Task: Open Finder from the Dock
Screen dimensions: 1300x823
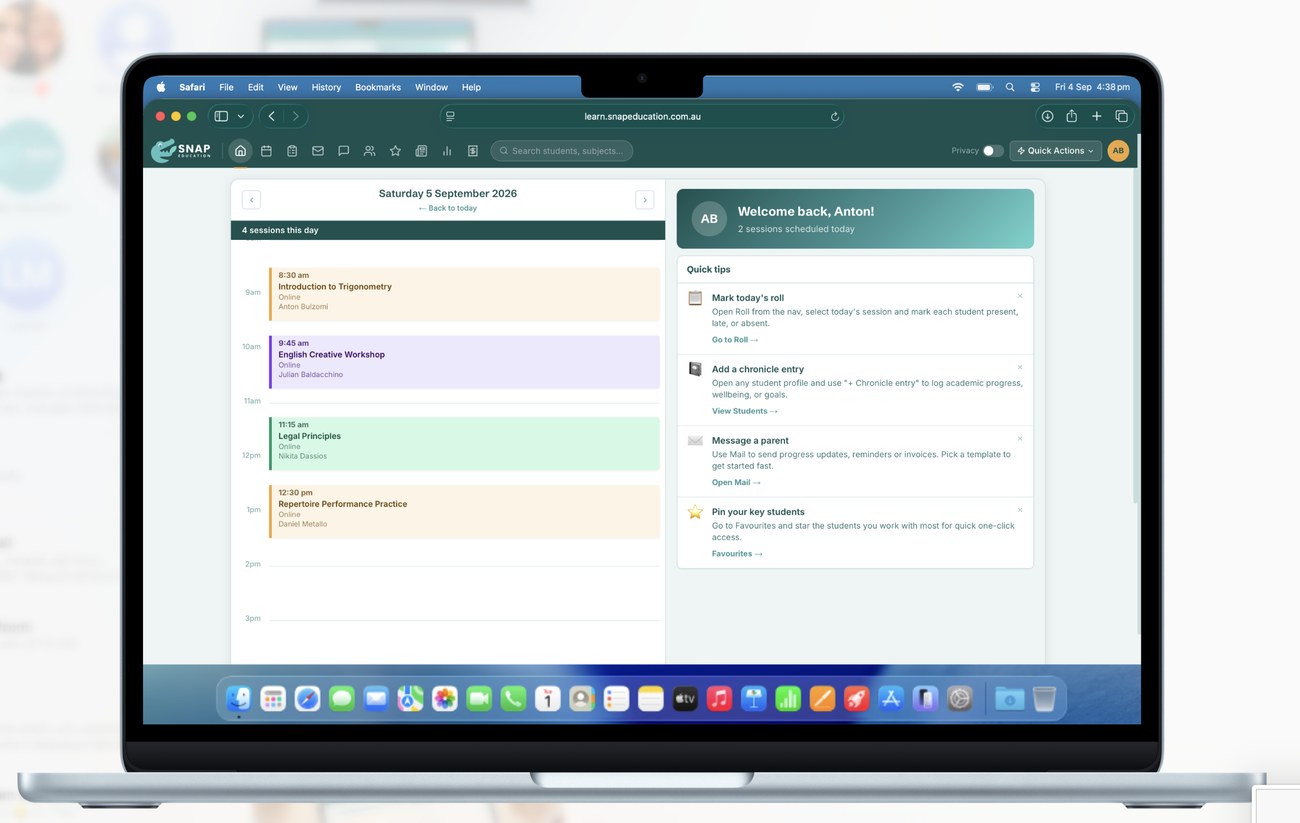Action: tap(238, 698)
